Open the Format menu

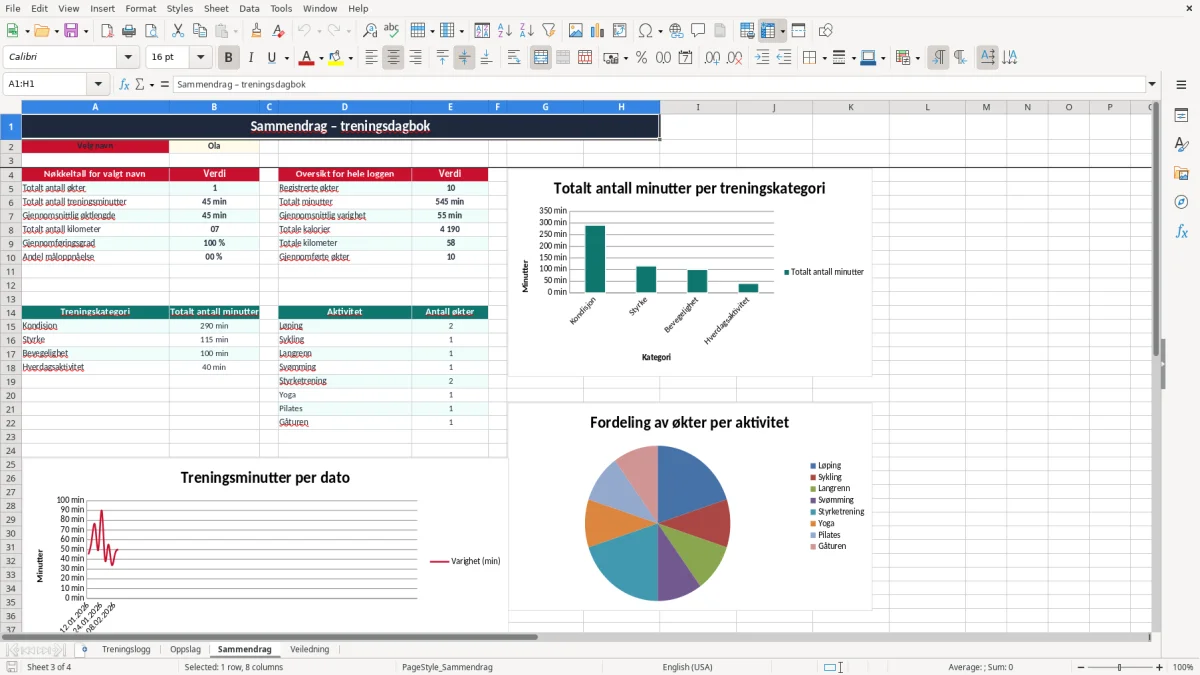click(x=141, y=8)
